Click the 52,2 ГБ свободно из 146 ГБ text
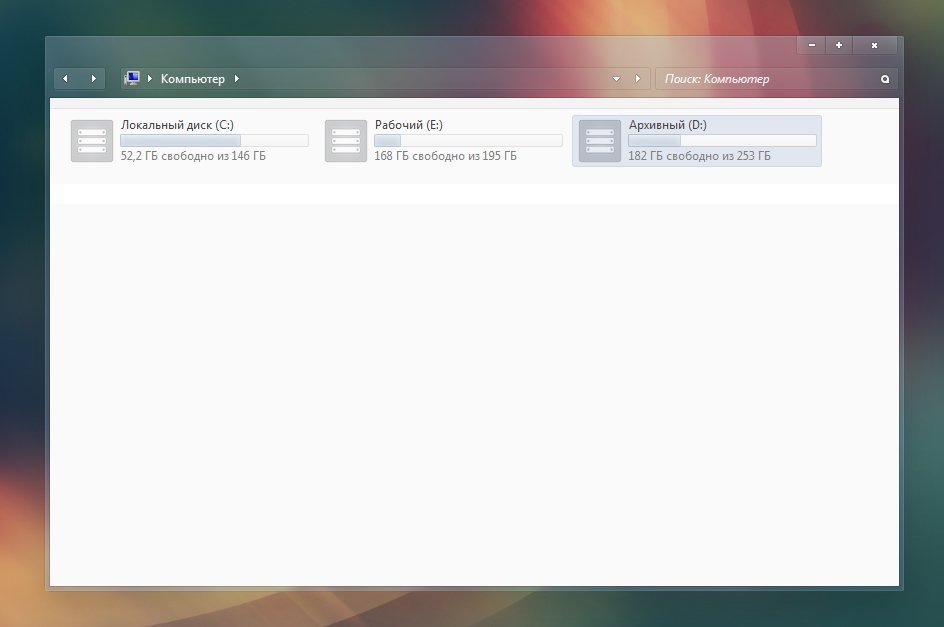 tap(193, 156)
